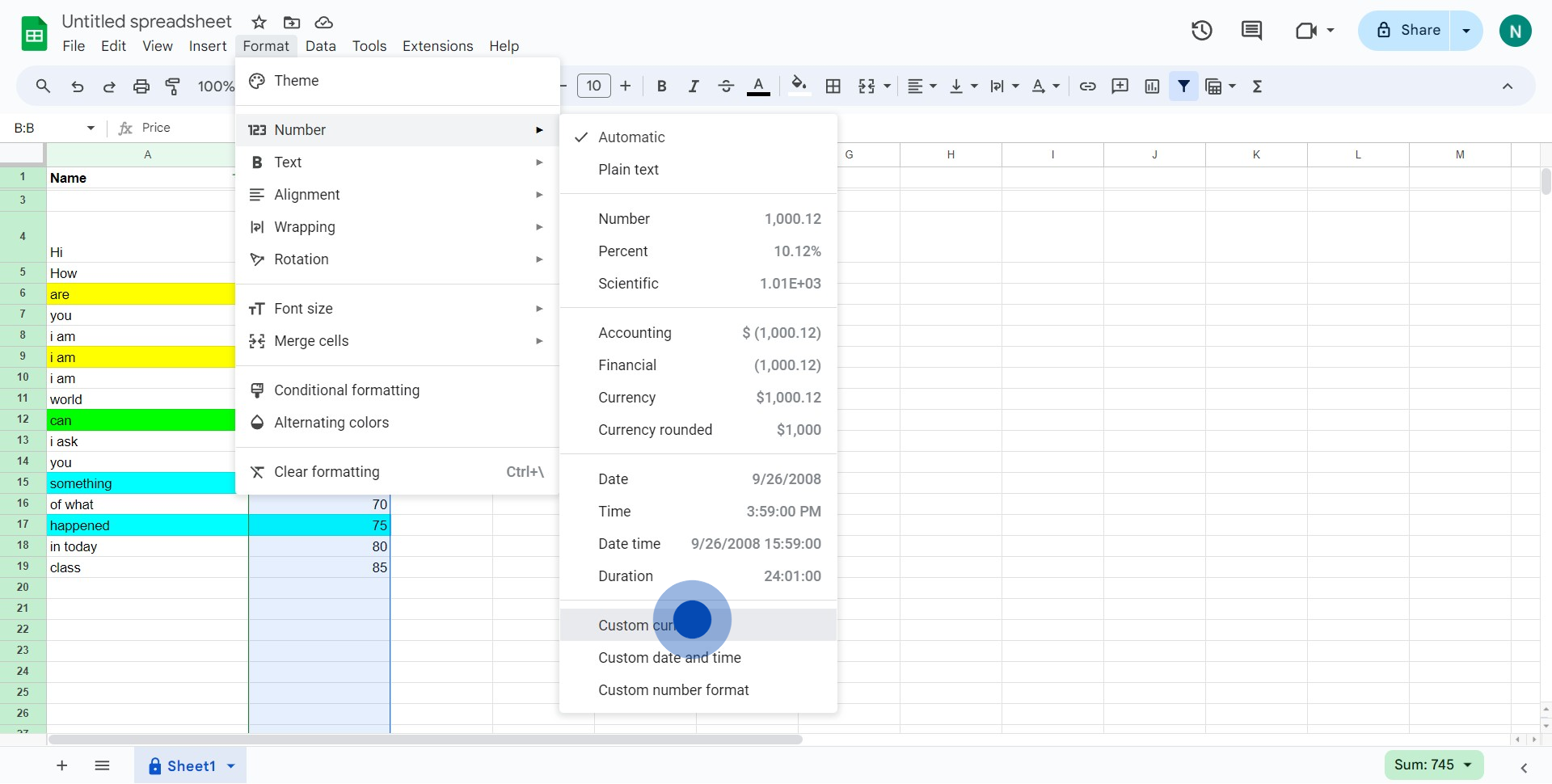Select the paint format roller icon
Viewport: 1552px width, 784px height.
[x=173, y=86]
